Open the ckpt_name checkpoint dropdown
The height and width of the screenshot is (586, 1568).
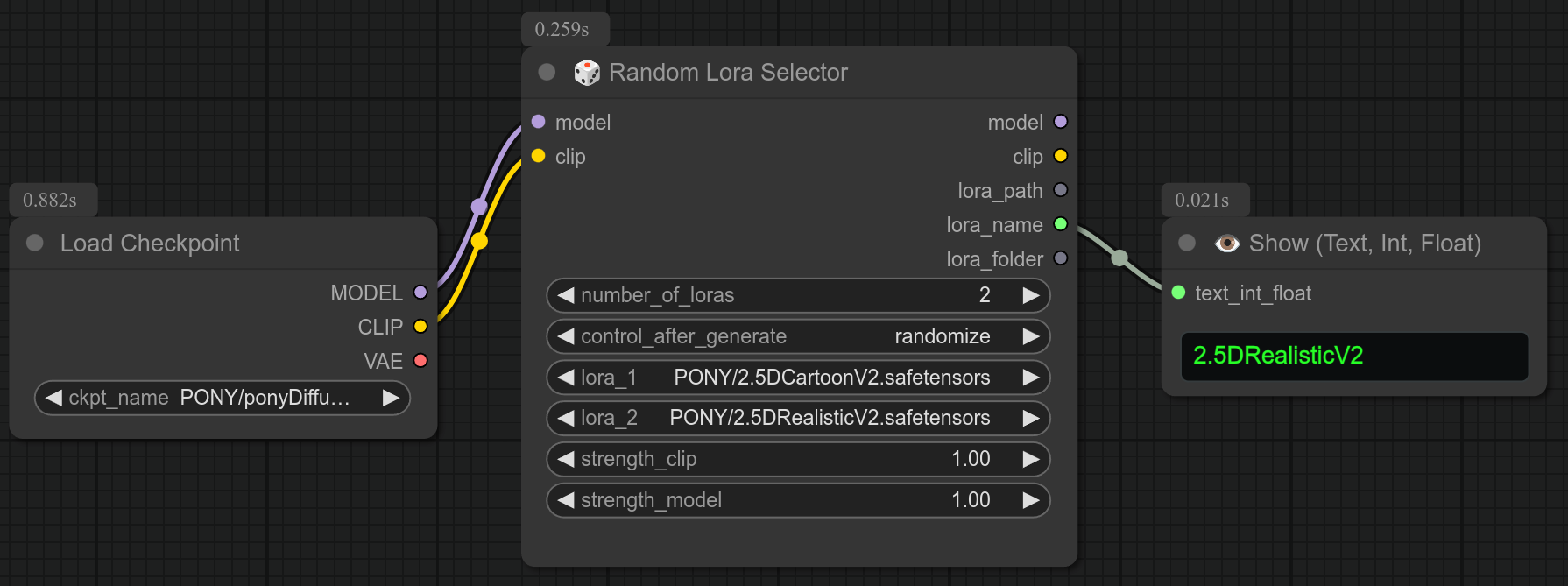point(222,398)
